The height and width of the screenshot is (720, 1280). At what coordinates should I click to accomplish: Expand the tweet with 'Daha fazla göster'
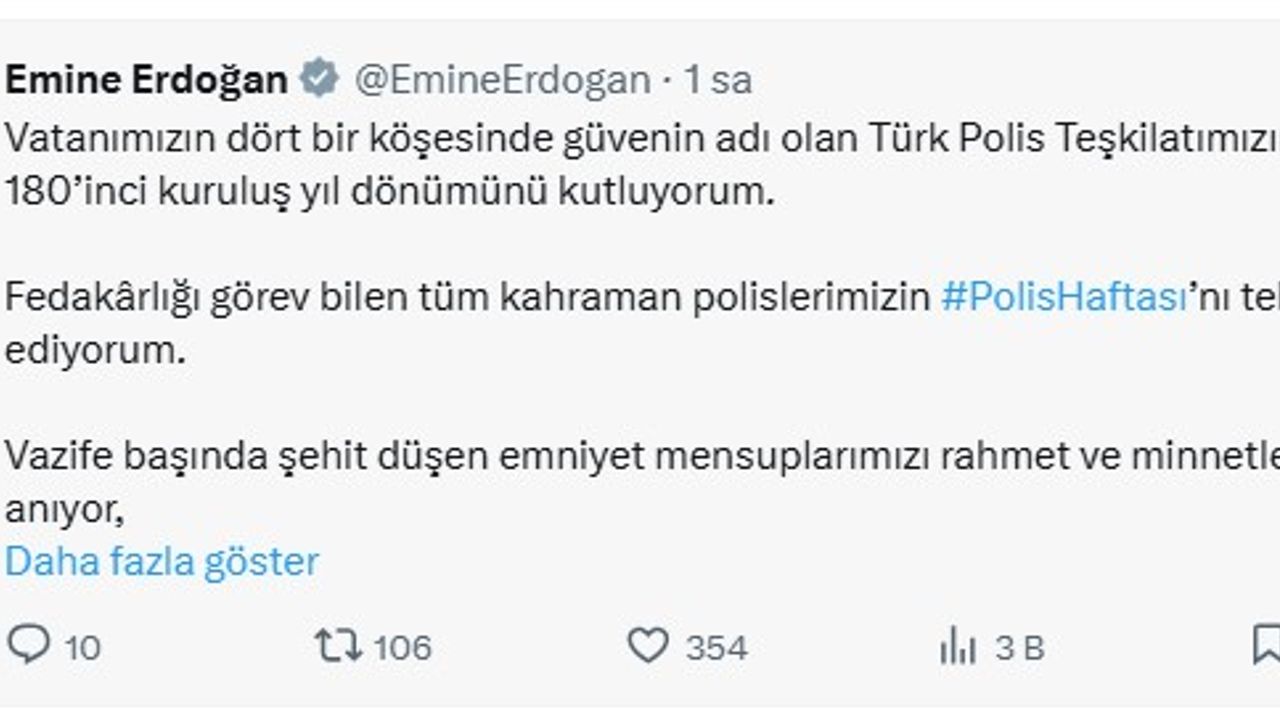point(162,562)
